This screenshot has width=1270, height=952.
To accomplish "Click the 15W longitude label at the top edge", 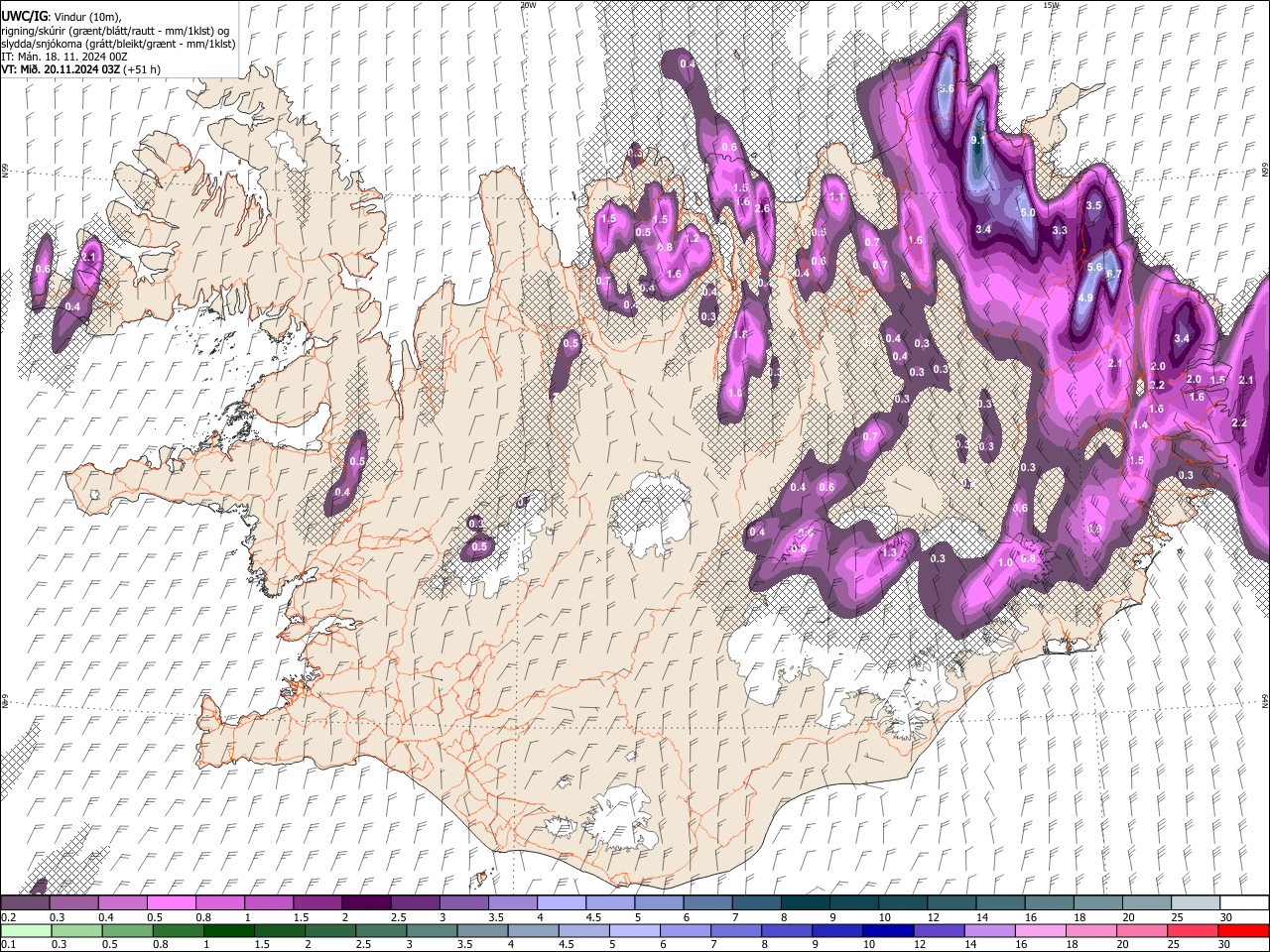I will tap(1051, 5).
